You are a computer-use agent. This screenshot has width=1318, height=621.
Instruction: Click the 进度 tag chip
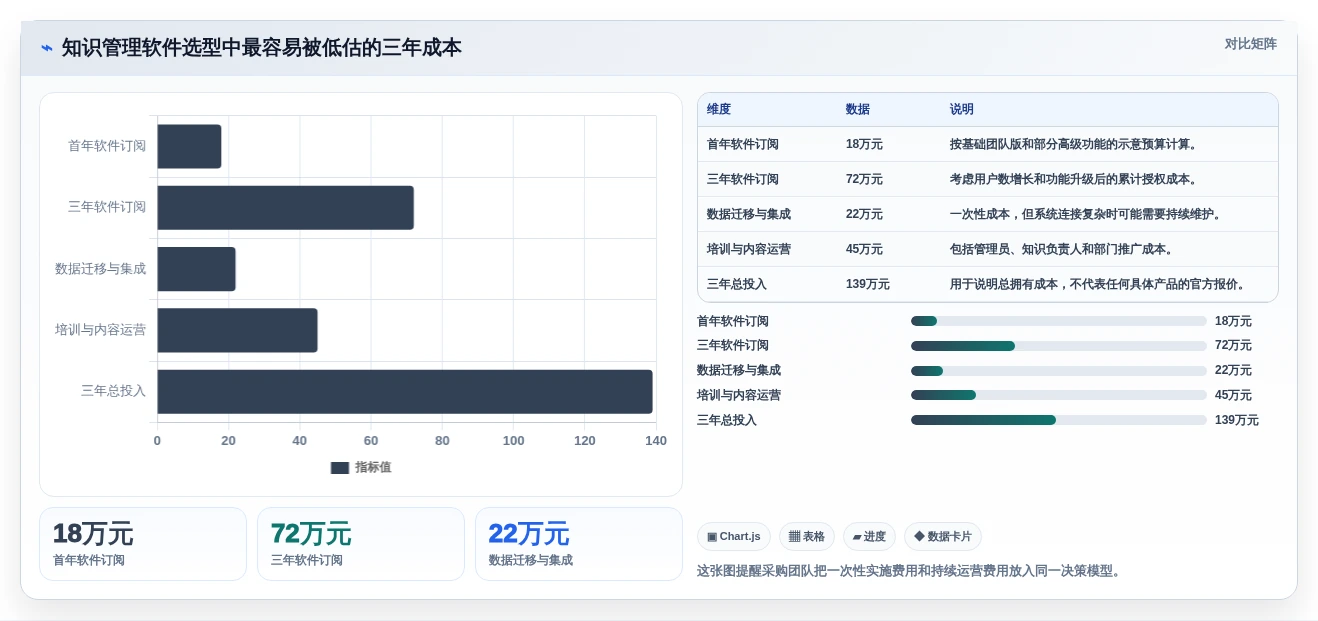click(x=869, y=536)
